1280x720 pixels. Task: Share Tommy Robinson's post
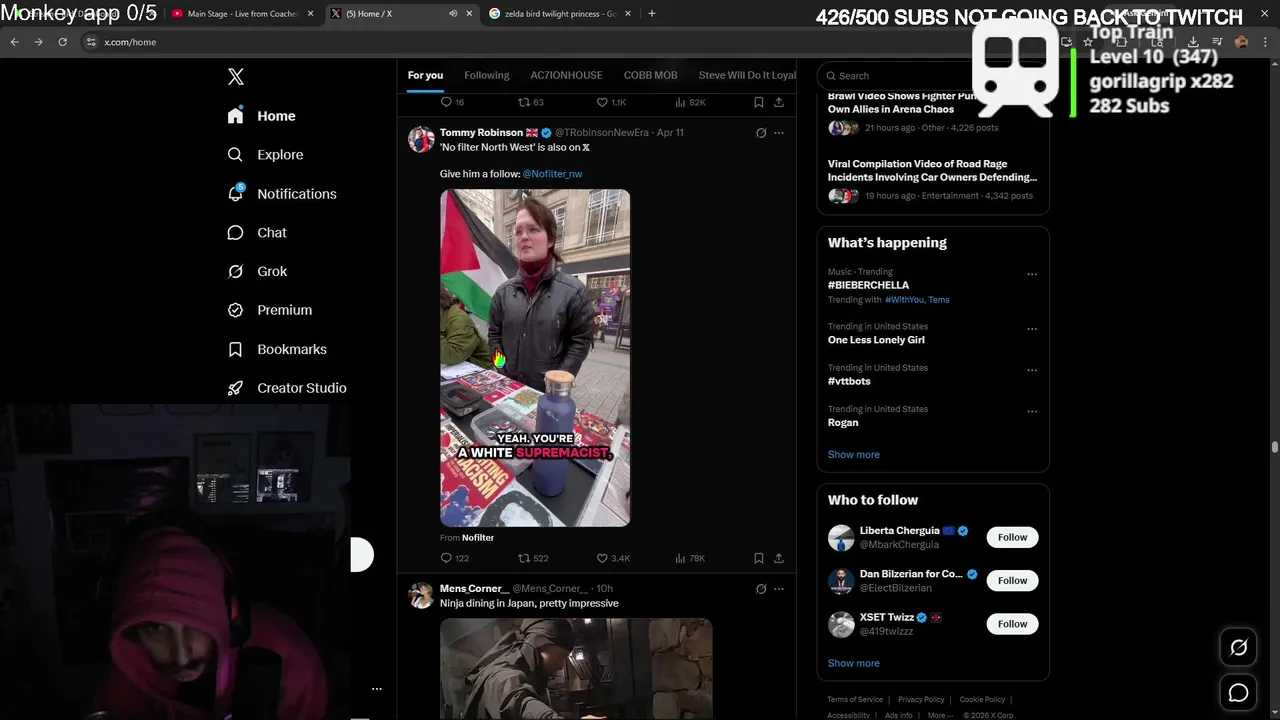[x=779, y=558]
